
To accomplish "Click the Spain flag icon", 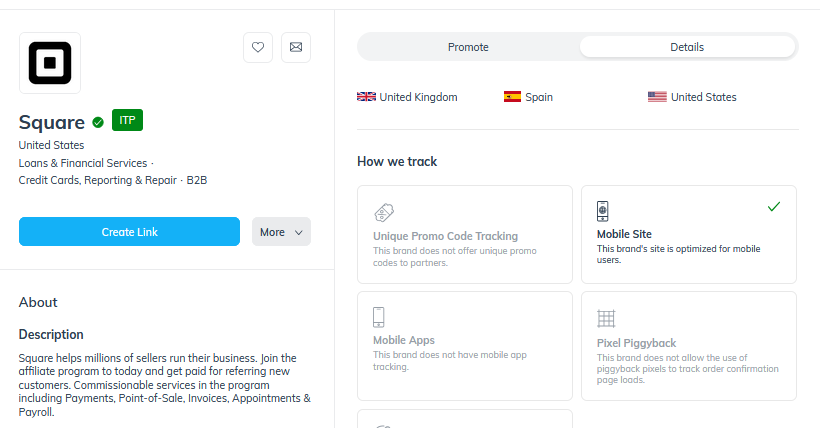I will point(512,97).
